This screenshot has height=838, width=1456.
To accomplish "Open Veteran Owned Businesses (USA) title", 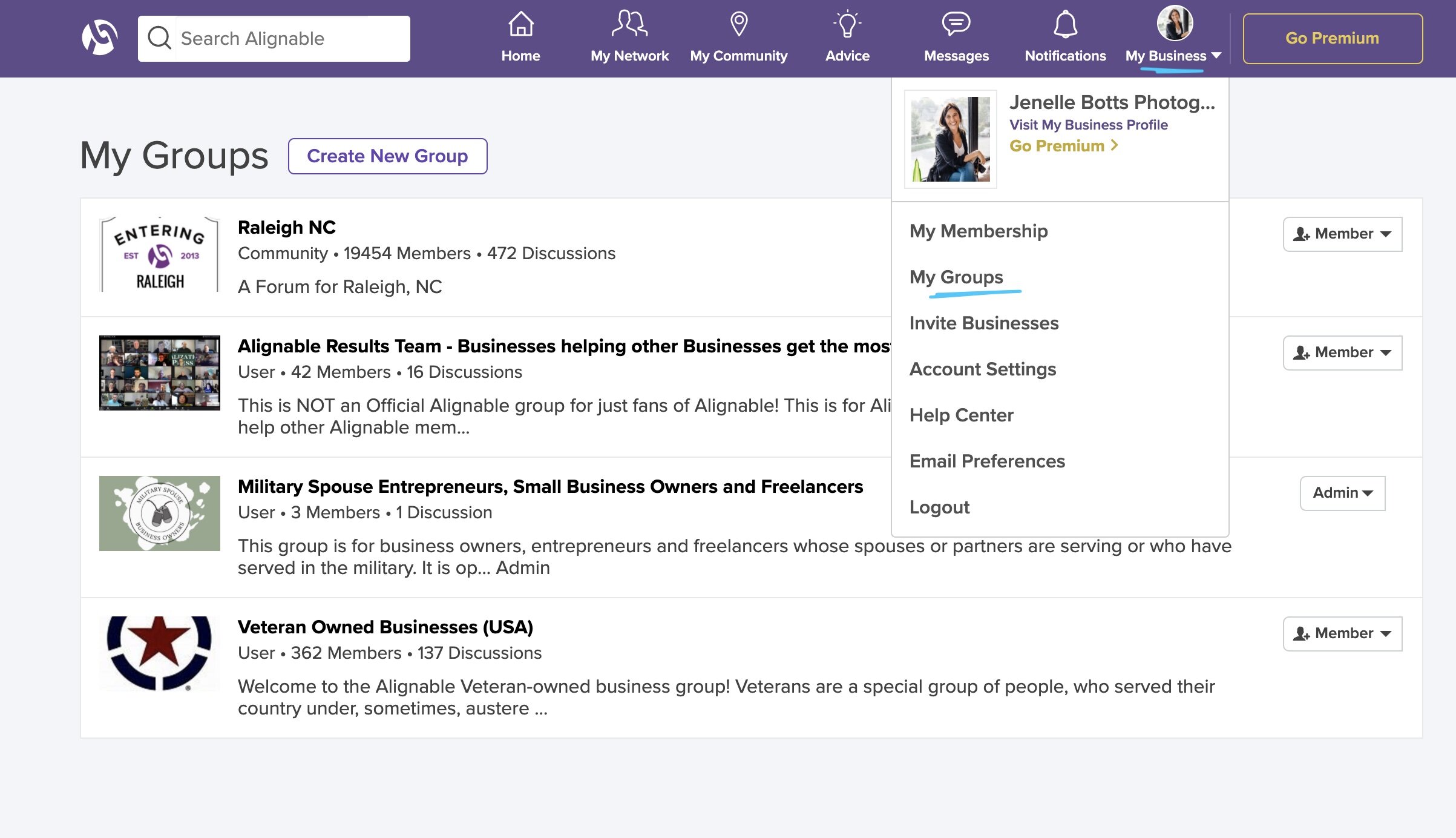I will click(385, 627).
